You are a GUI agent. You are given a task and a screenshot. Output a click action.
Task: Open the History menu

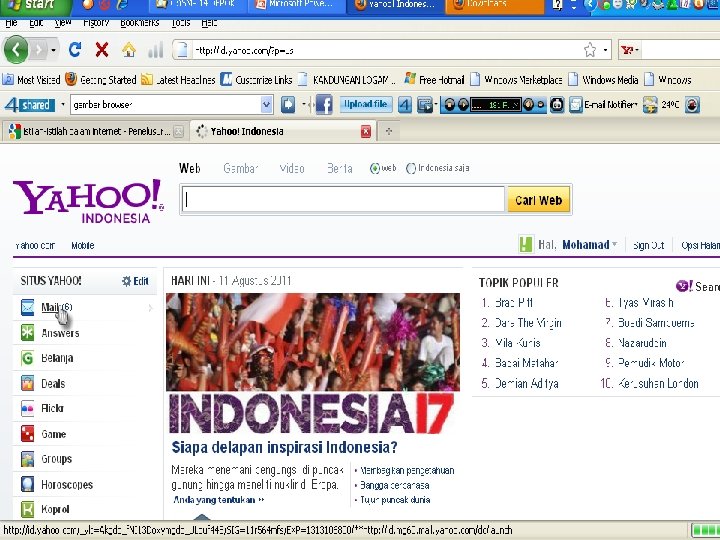coord(96,23)
